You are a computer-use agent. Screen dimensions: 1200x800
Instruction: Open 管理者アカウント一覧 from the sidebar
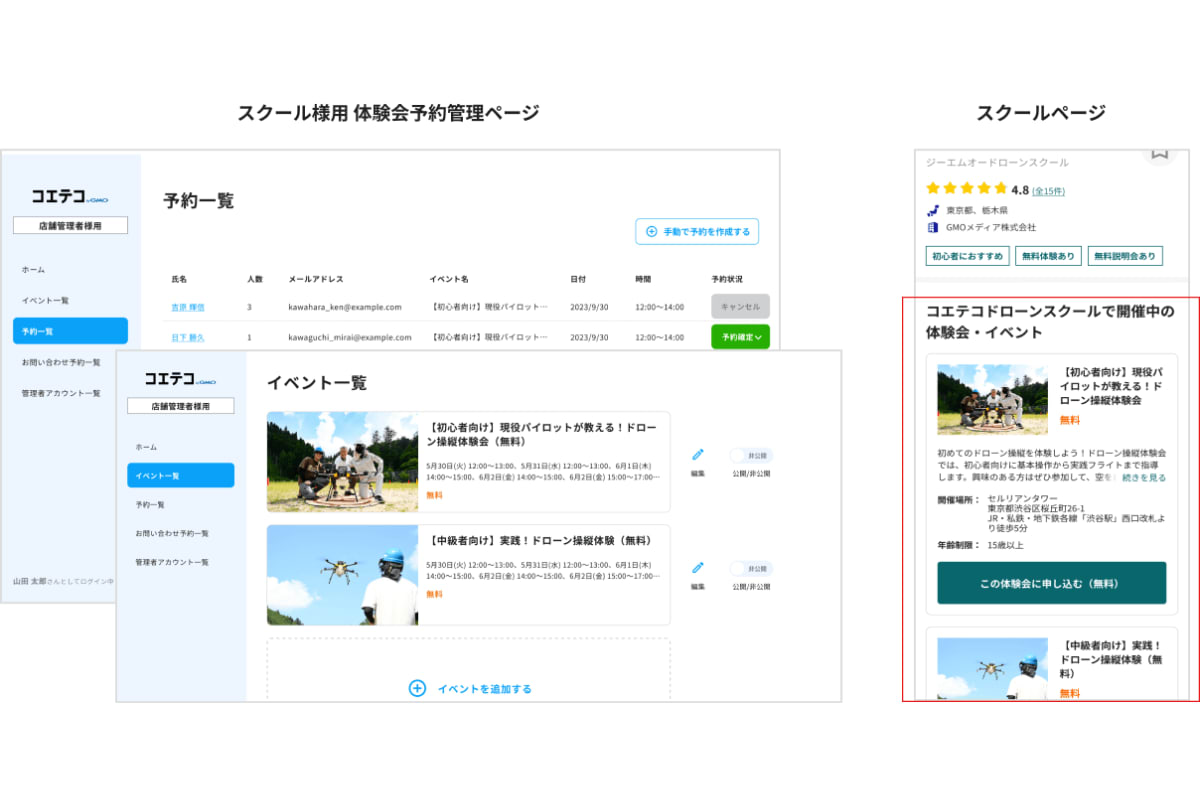click(173, 561)
